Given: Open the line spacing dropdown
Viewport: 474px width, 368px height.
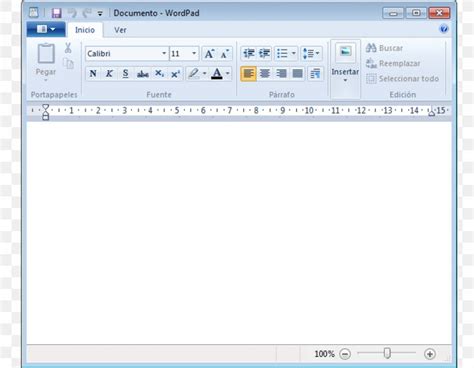Looking at the screenshot, I should 311,53.
